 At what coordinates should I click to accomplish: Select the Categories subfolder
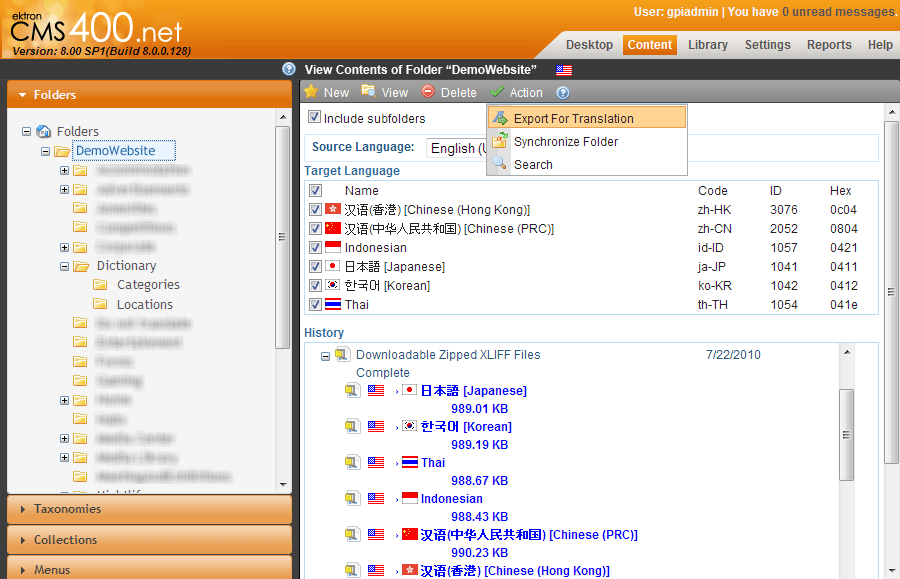148,285
